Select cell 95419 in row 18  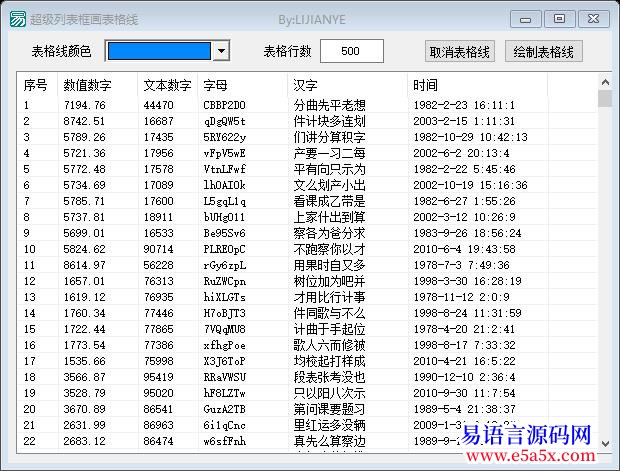(159, 377)
